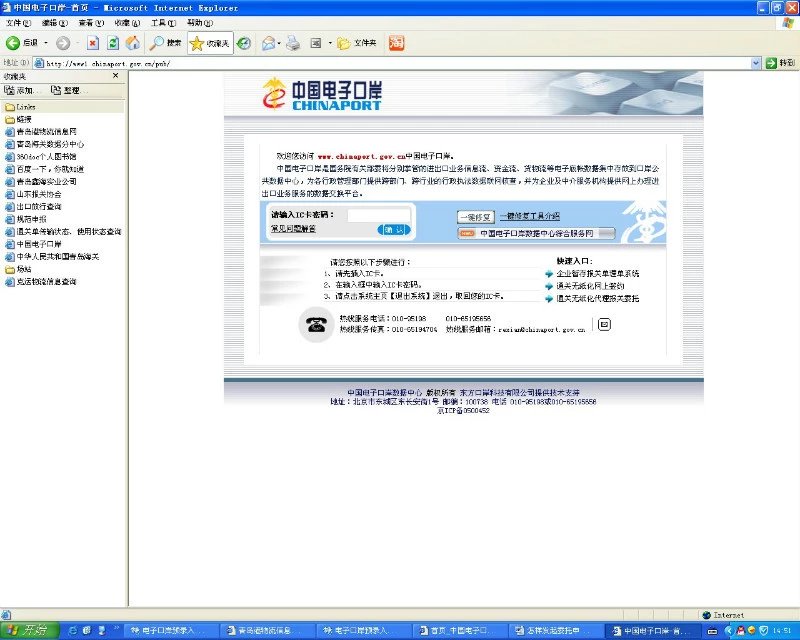Open the Back button history dropdown arrow
This screenshot has height=640, width=800.
tap(46, 43)
